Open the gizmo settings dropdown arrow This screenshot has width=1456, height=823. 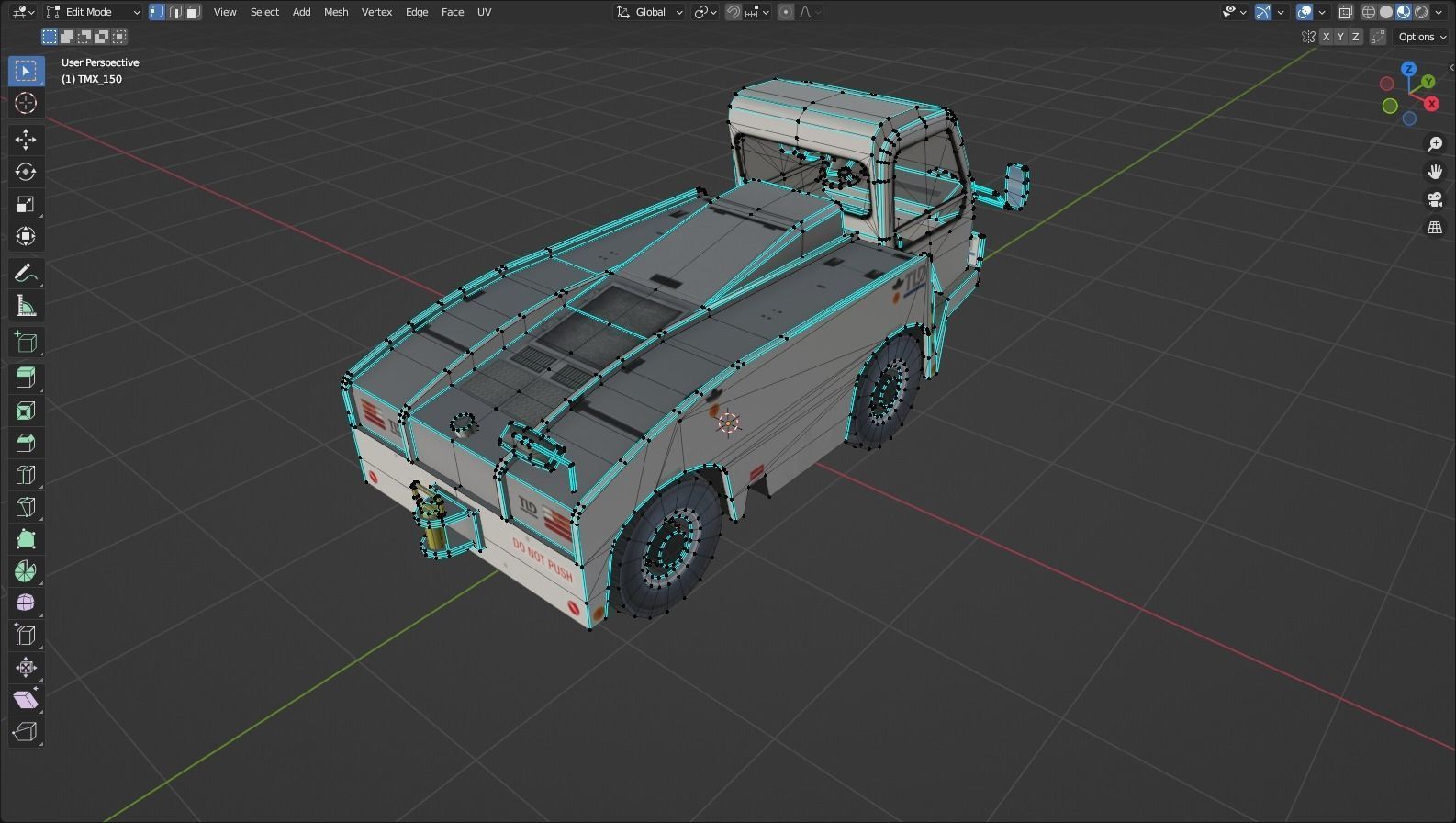tap(1281, 12)
